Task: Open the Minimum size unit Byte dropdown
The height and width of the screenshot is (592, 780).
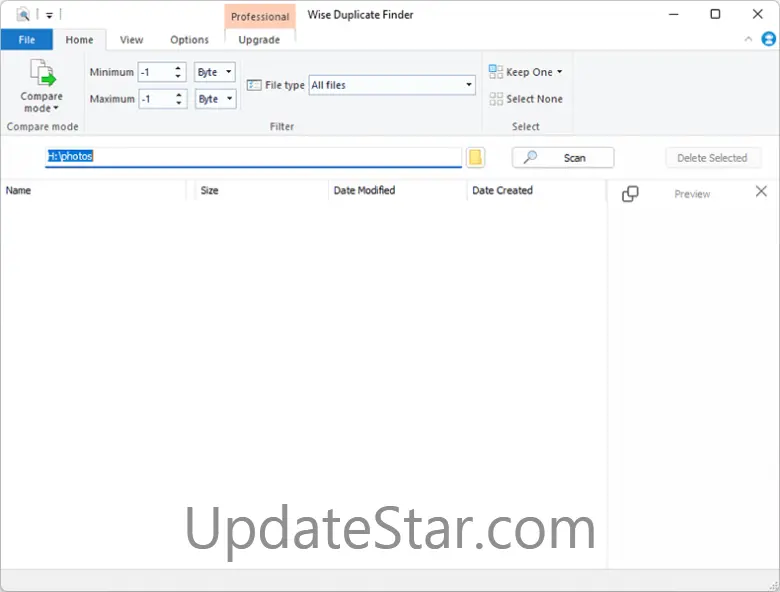Action: point(215,72)
